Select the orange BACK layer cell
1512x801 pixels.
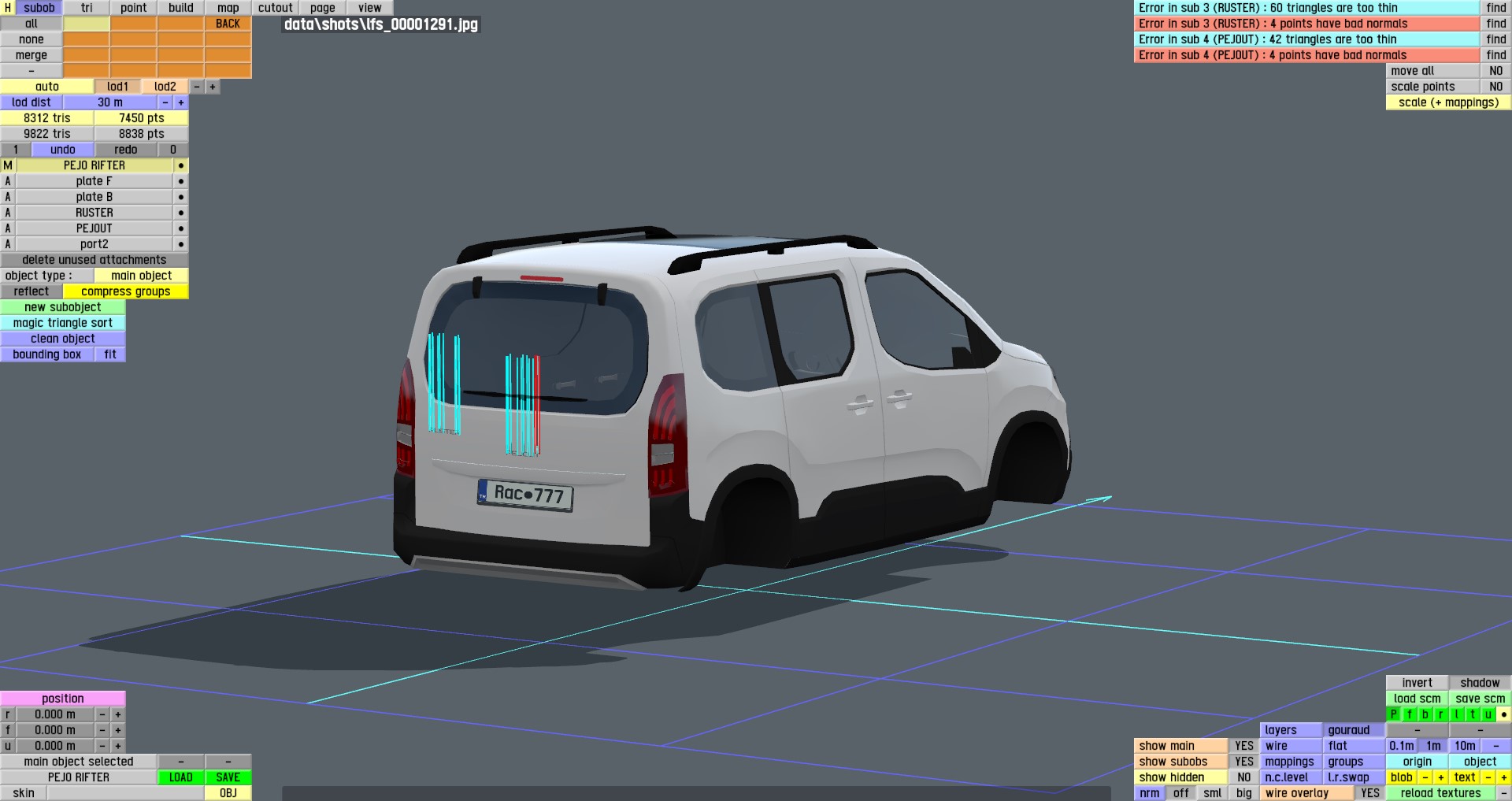coord(228,24)
